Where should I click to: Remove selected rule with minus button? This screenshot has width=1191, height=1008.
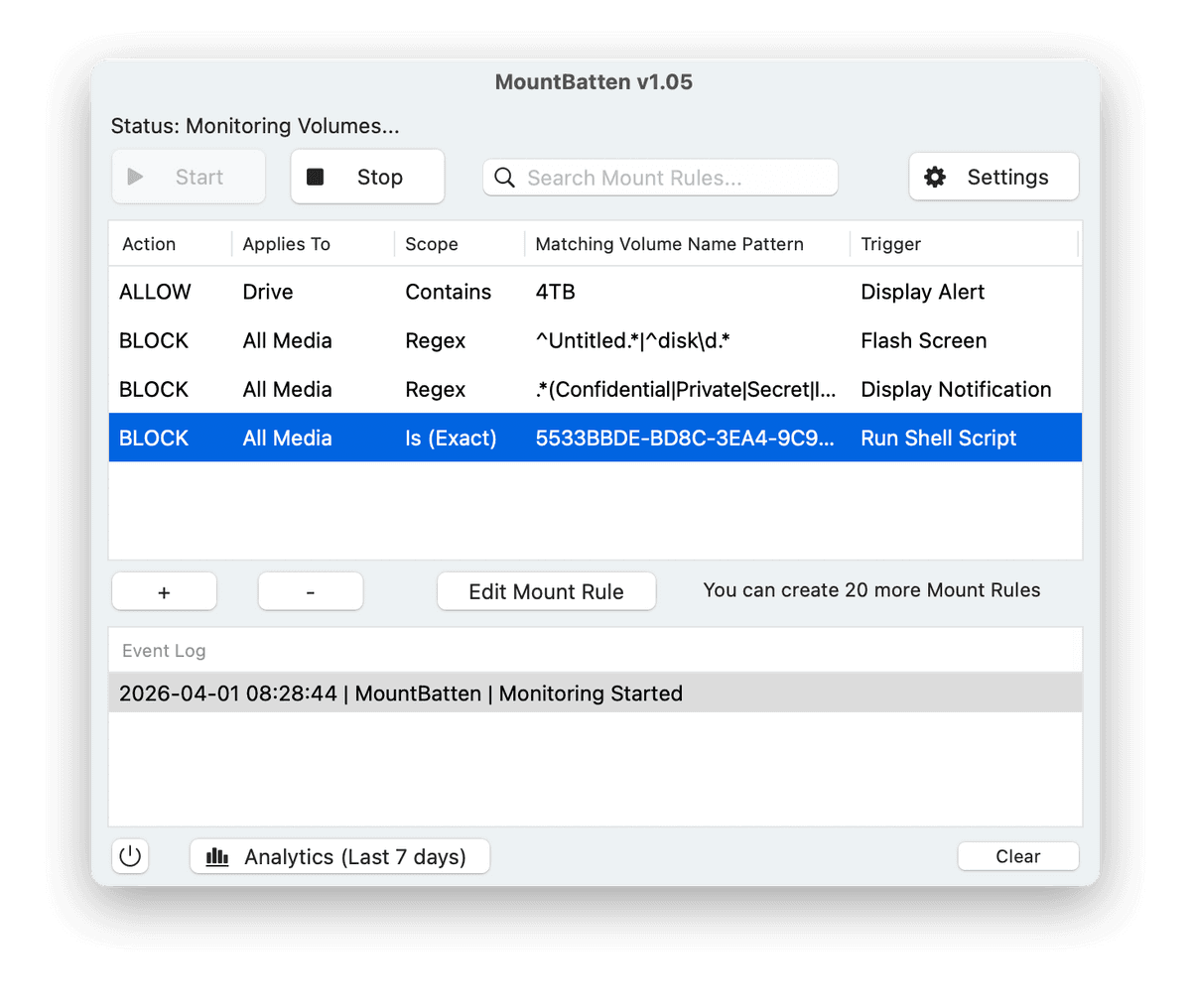[311, 591]
